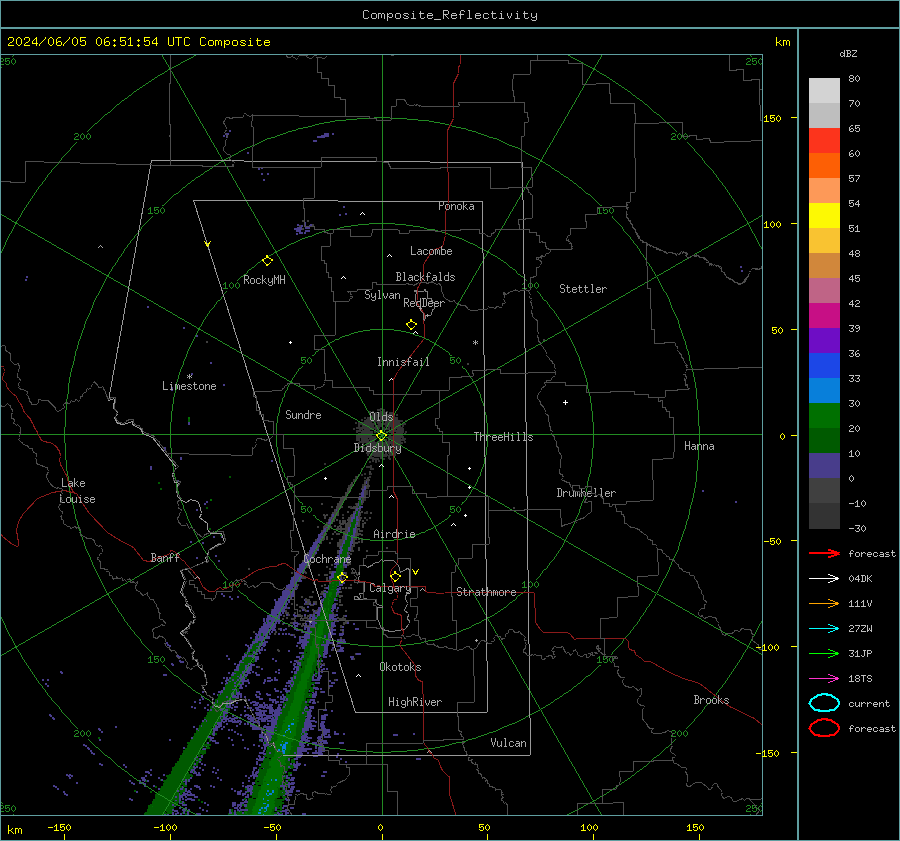Click the cyan ellipse marked current
The height and width of the screenshot is (841, 900).
tap(824, 703)
